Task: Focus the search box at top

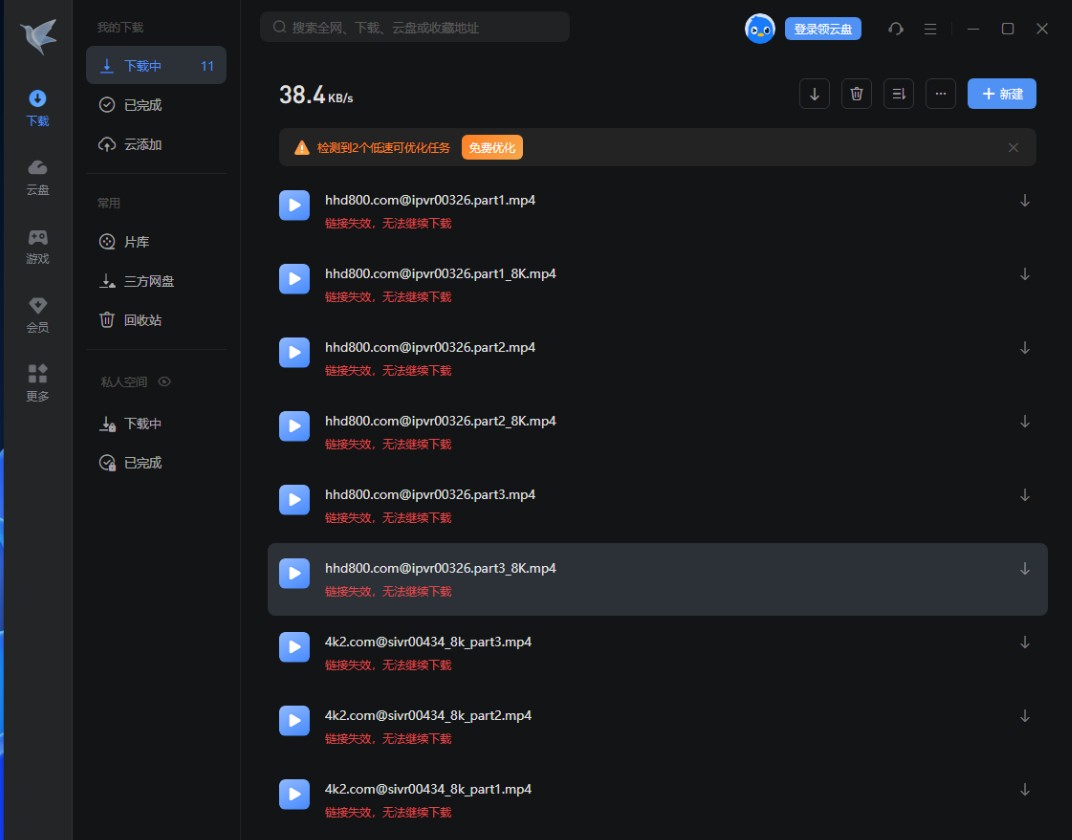Action: coord(414,27)
